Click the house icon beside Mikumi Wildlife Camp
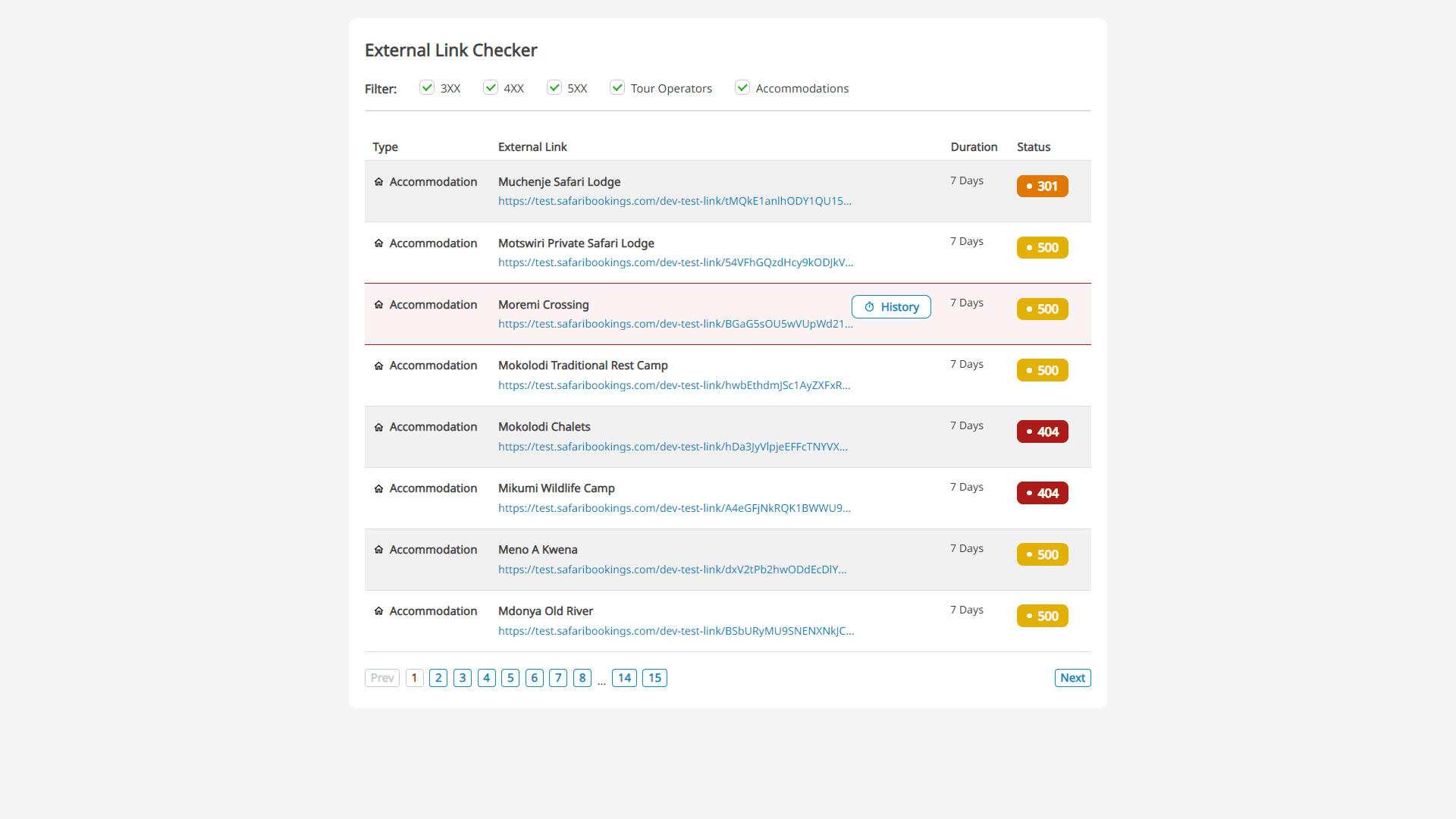The image size is (1456, 819). coord(378,488)
